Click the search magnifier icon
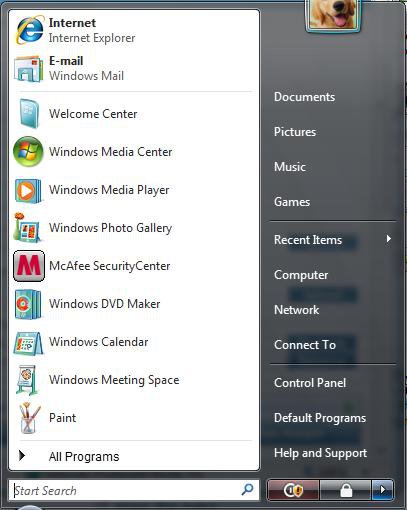The image size is (407, 510). click(247, 489)
